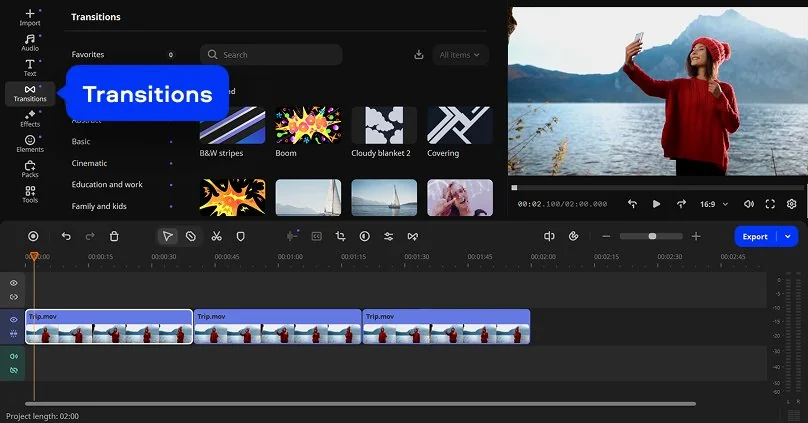The image size is (808, 423).
Task: Select the scissors split tool
Action: [x=216, y=236]
